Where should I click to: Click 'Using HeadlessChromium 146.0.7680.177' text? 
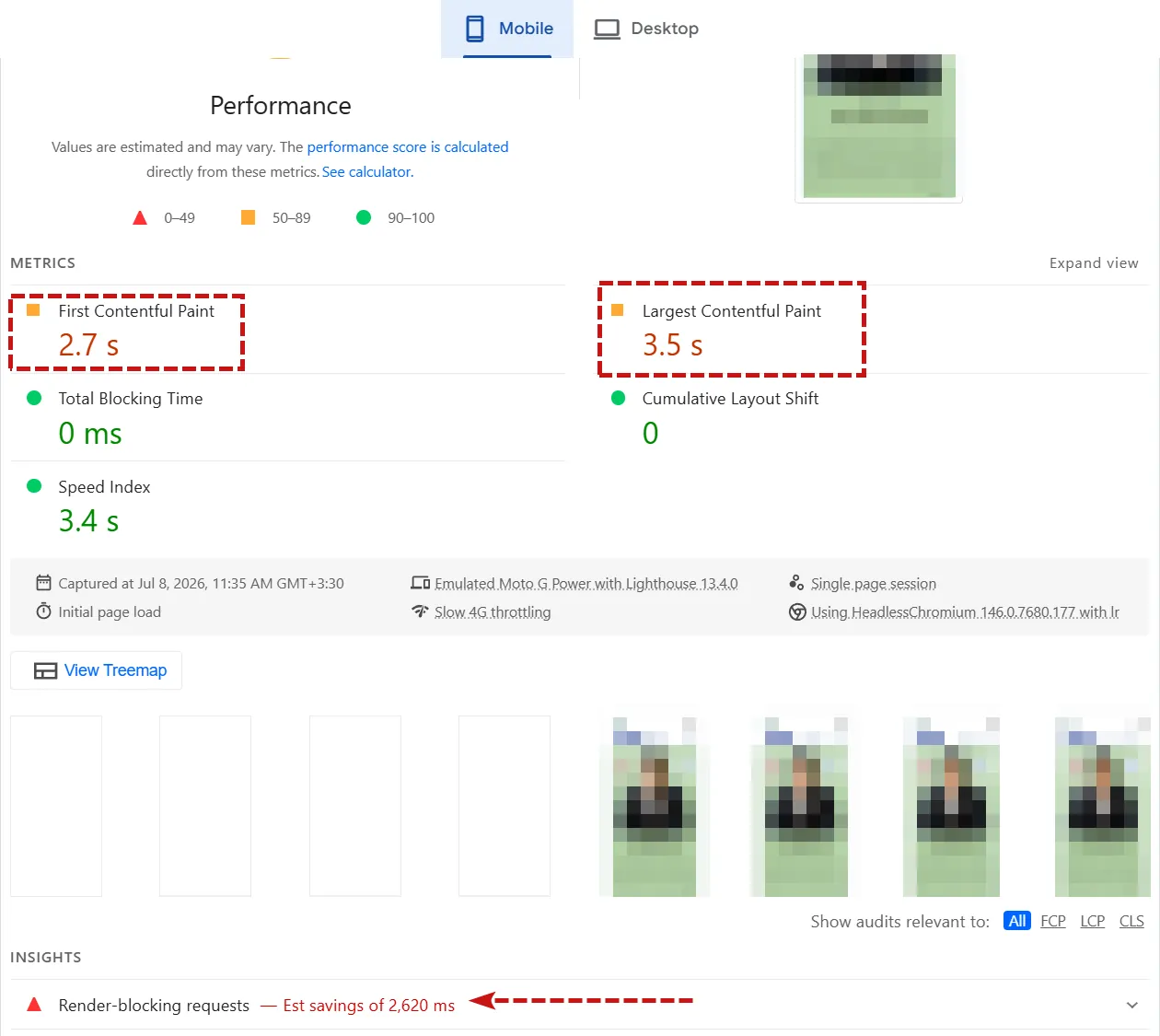coord(965,612)
